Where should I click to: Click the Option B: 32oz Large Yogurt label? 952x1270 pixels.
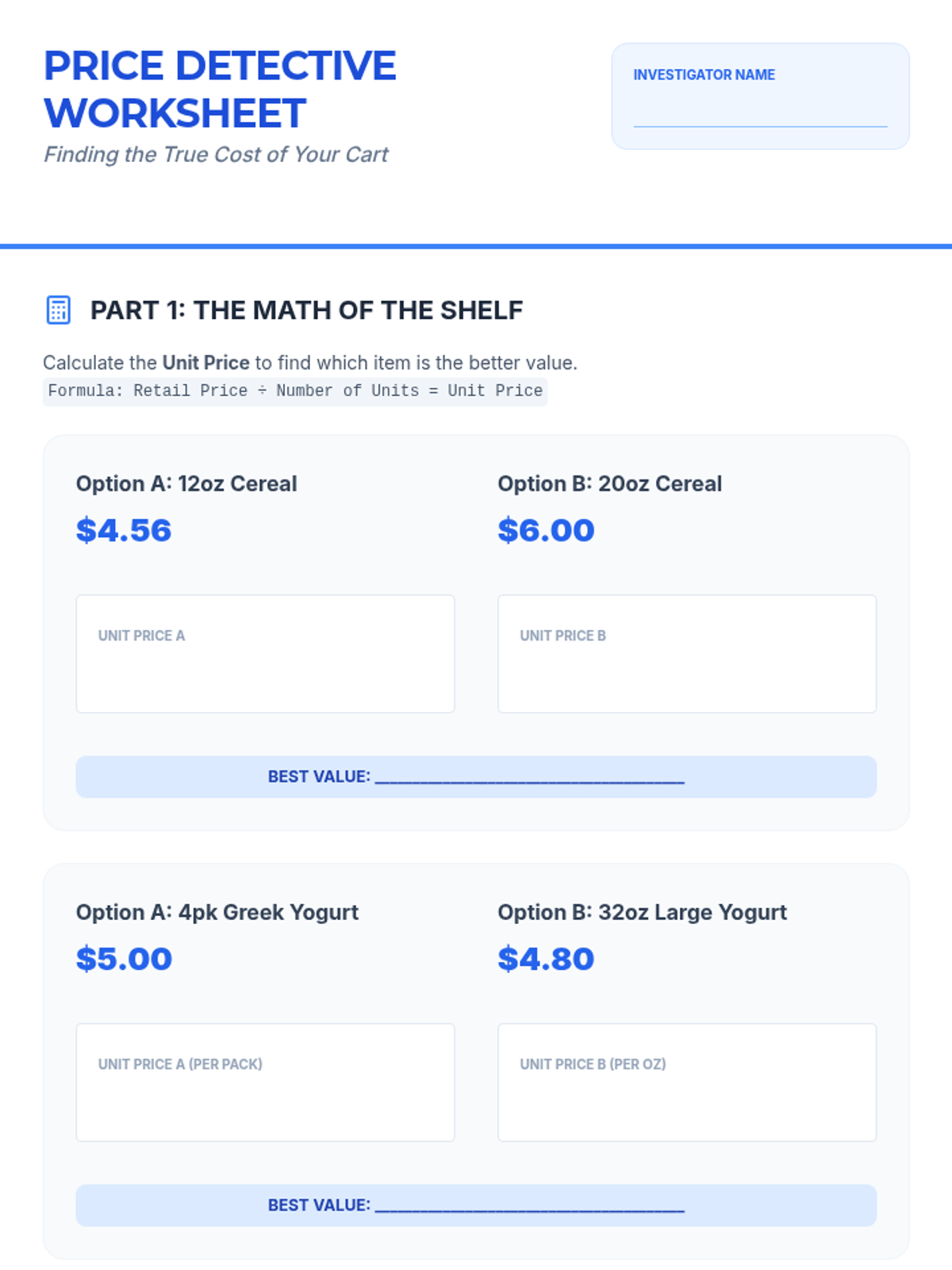coord(642,912)
